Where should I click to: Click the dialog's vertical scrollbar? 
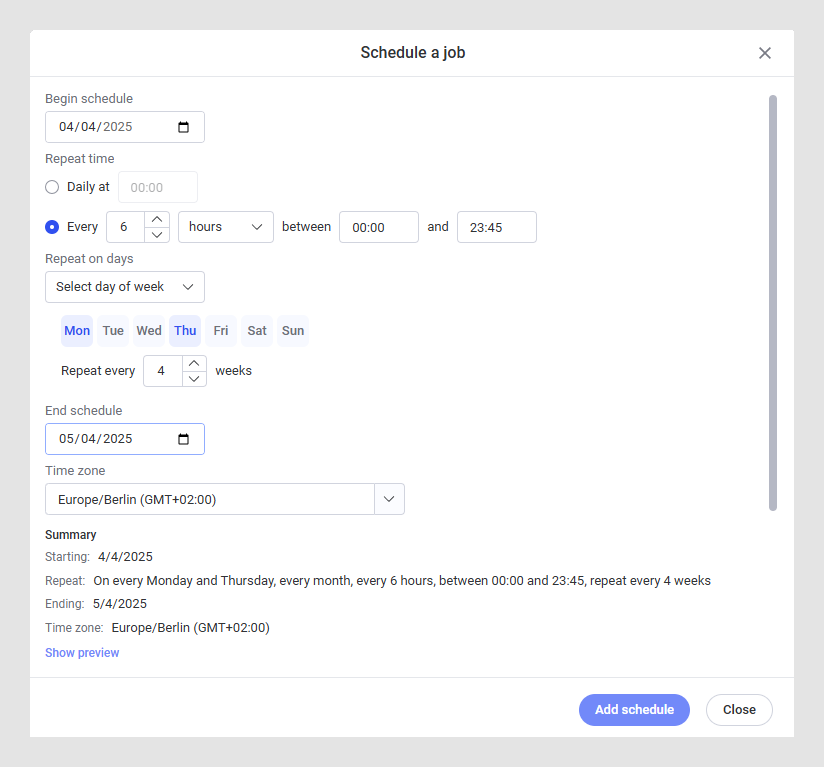(x=773, y=302)
